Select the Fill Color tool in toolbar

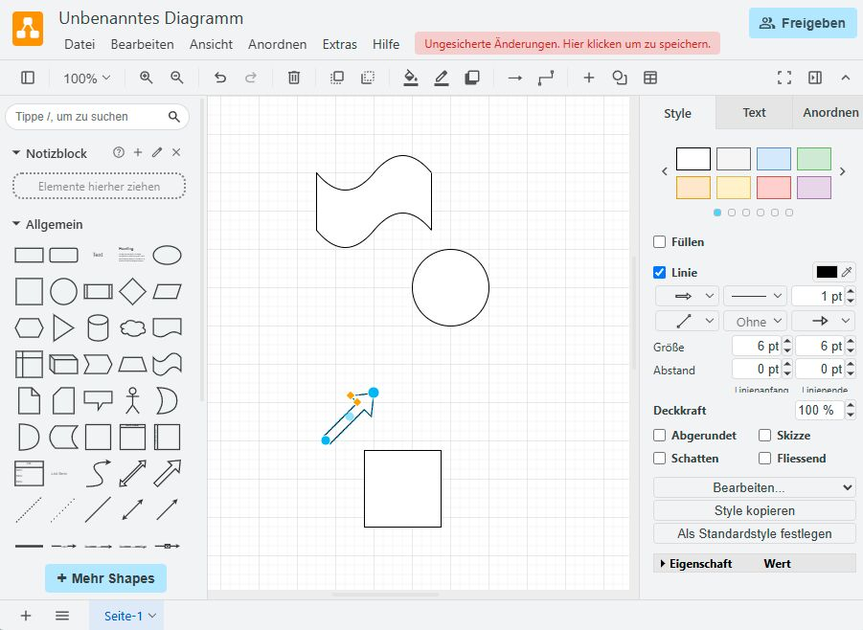pos(410,77)
